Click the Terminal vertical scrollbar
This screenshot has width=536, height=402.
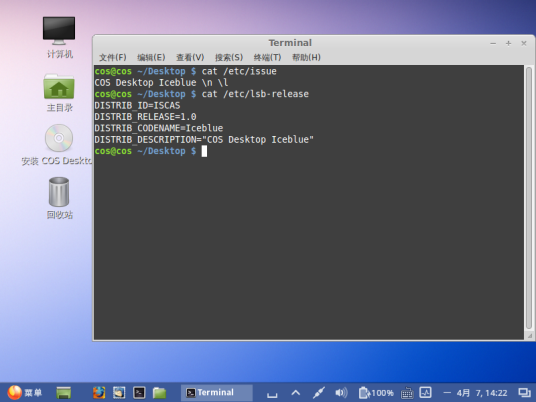pos(529,198)
